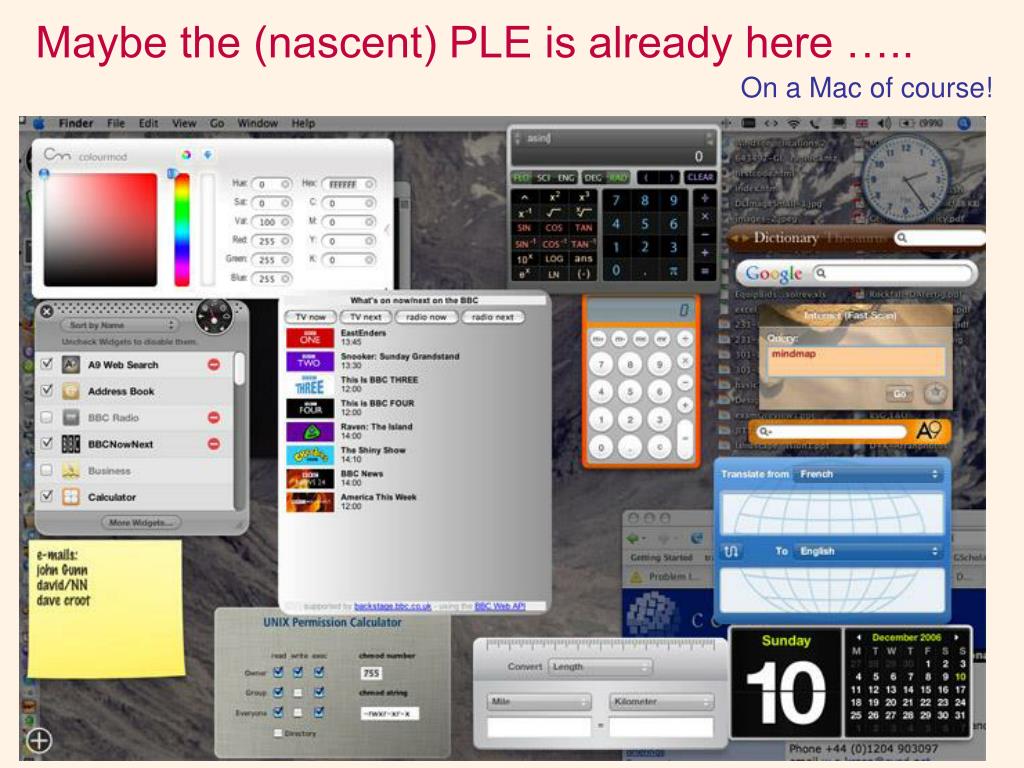Click the Hex value field in colourmod
This screenshot has width=1024, height=768.
[349, 184]
